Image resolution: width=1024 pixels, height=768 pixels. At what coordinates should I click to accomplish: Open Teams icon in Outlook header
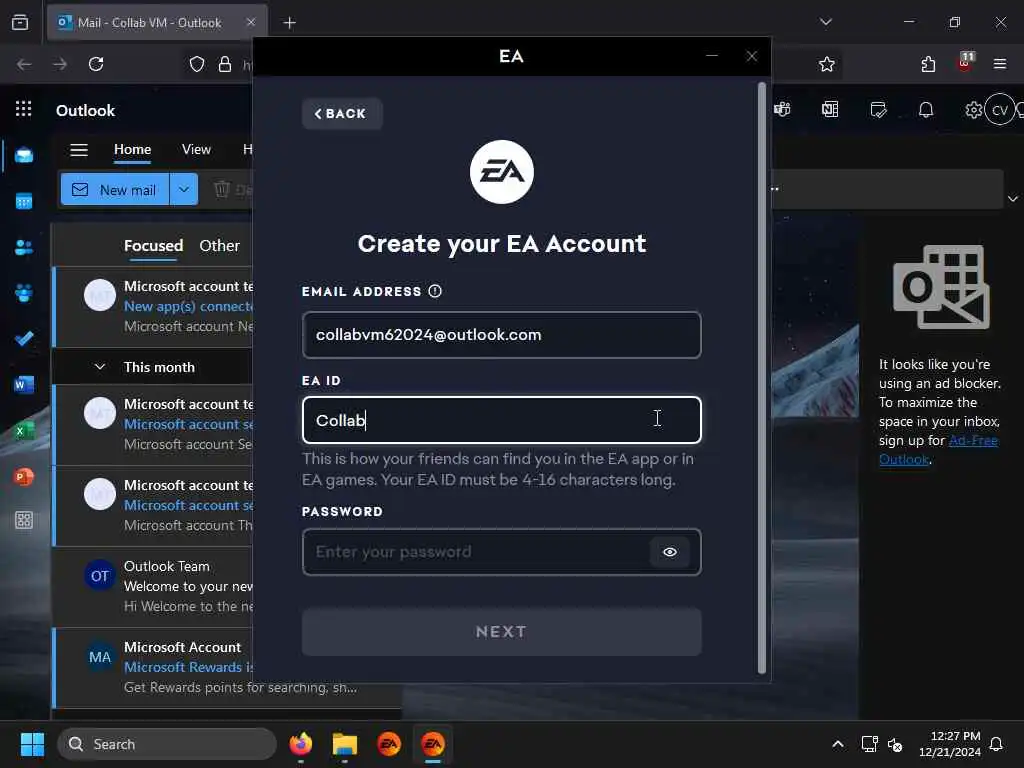tap(782, 109)
